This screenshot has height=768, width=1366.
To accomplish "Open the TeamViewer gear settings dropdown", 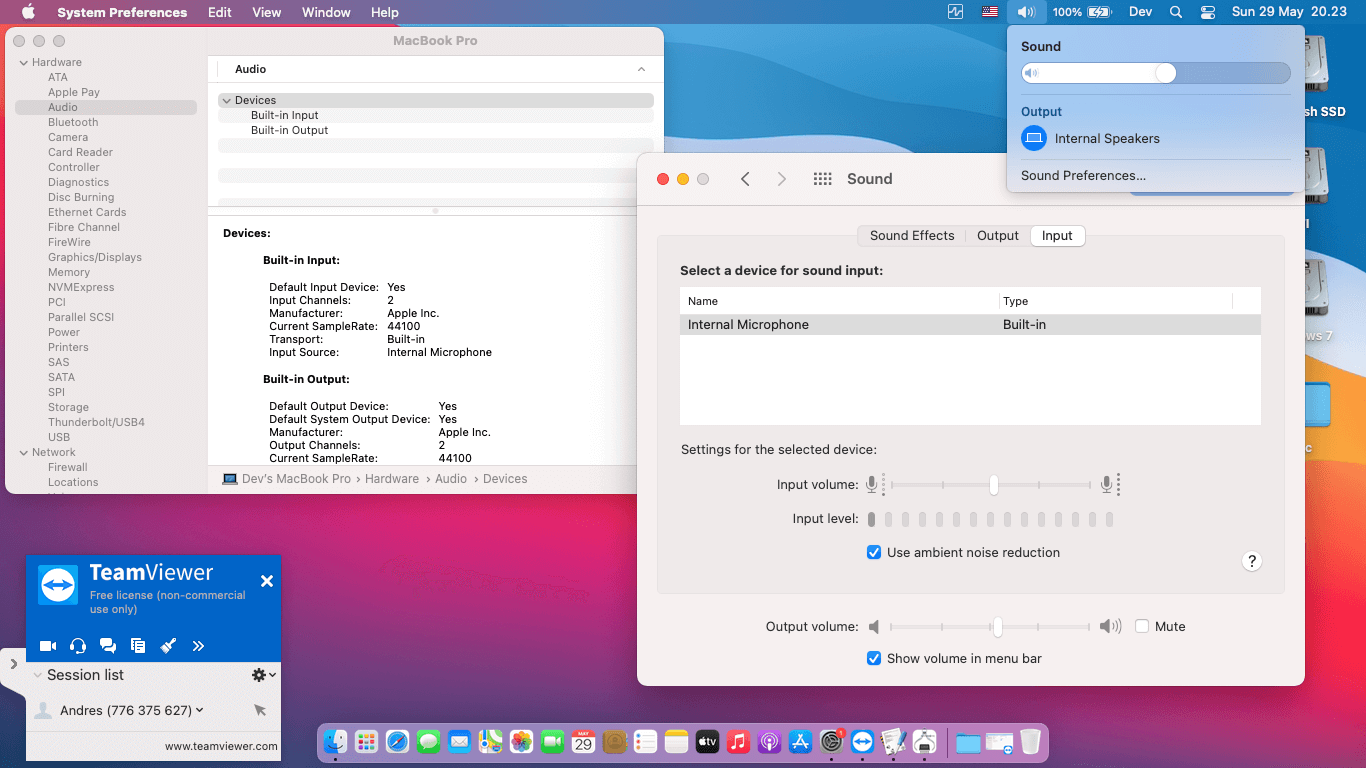I will (263, 675).
